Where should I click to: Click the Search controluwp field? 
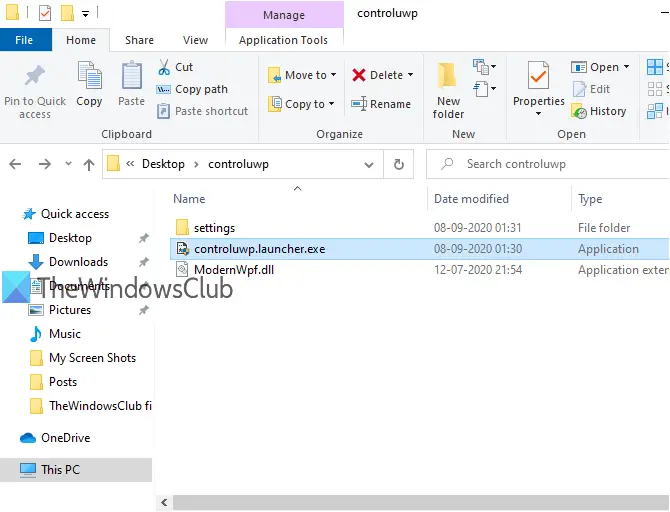click(x=548, y=164)
